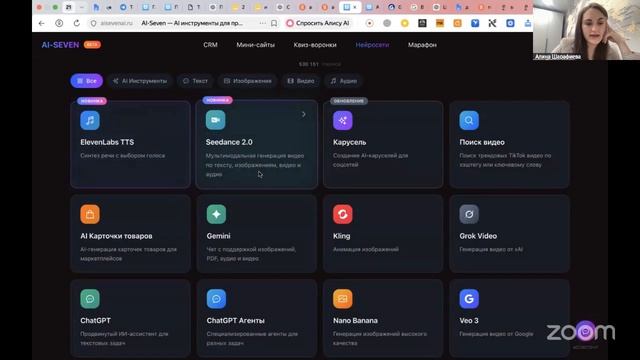Filter by Видео category
Image resolution: width=640 pixels, height=360 pixels.
coord(301,81)
